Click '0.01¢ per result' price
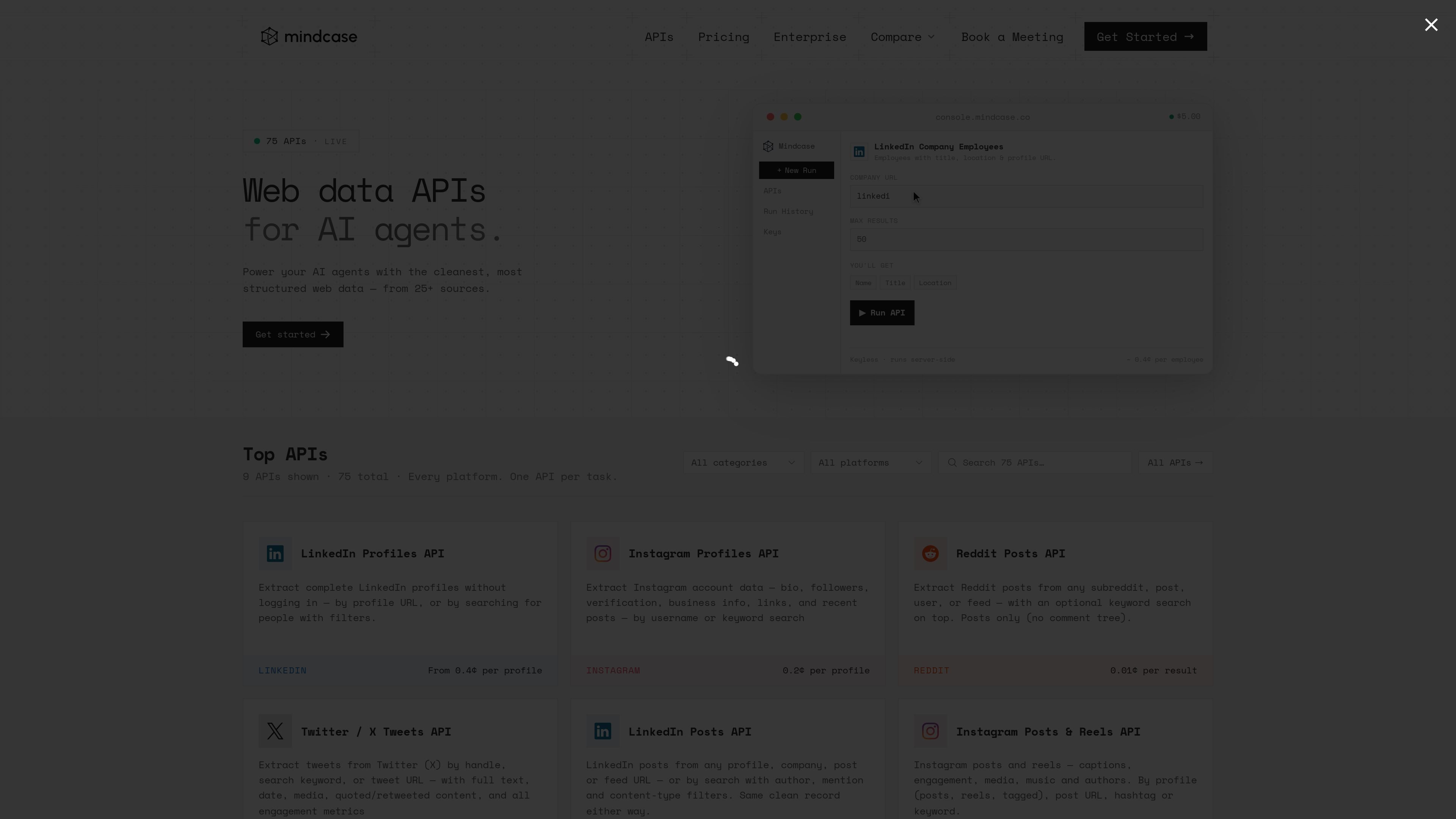Viewport: 1456px width, 819px height. (1153, 670)
